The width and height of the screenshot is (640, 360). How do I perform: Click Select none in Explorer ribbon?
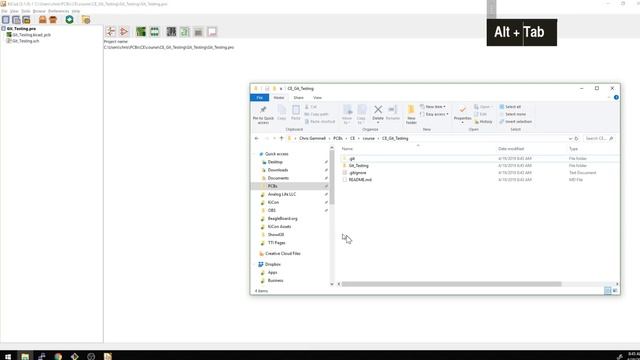tap(513, 114)
